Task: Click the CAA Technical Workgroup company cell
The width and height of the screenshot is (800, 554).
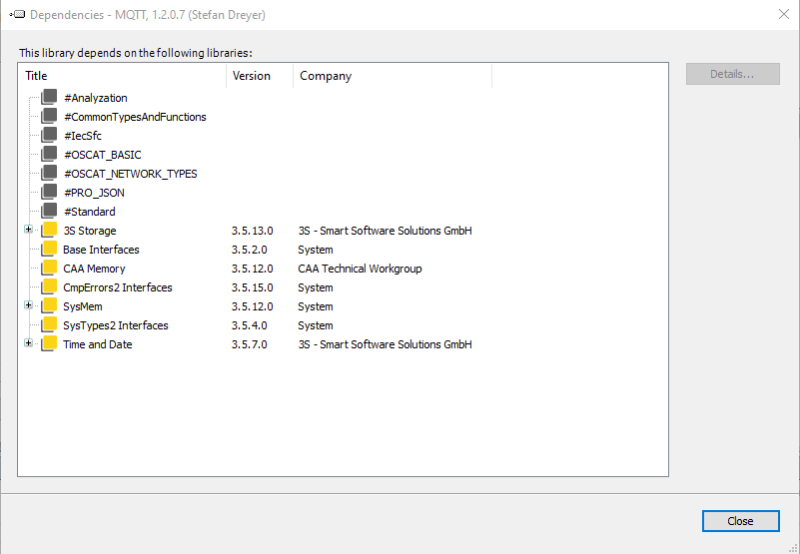Action: (x=360, y=268)
